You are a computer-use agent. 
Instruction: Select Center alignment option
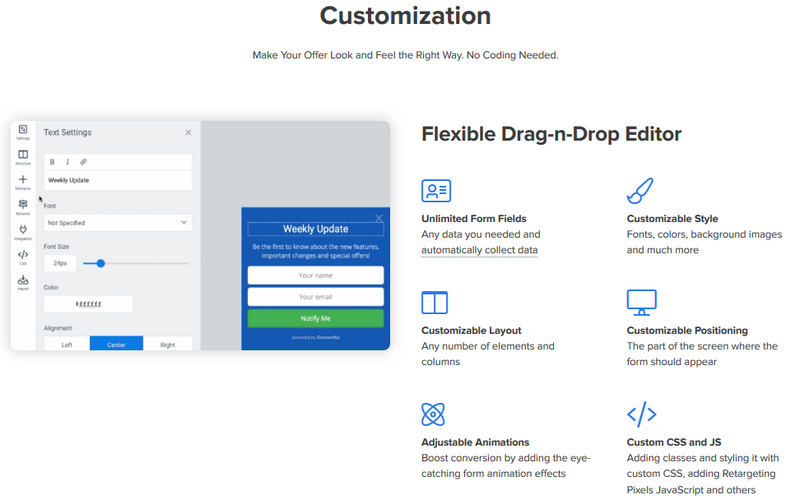coord(116,344)
